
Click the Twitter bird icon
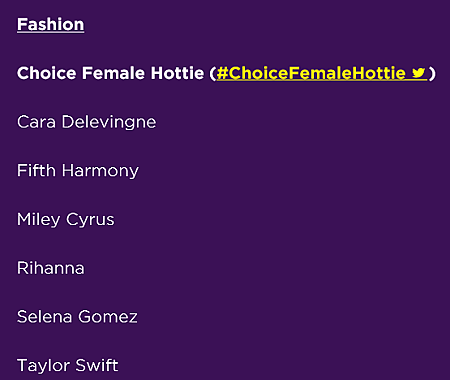(418, 73)
